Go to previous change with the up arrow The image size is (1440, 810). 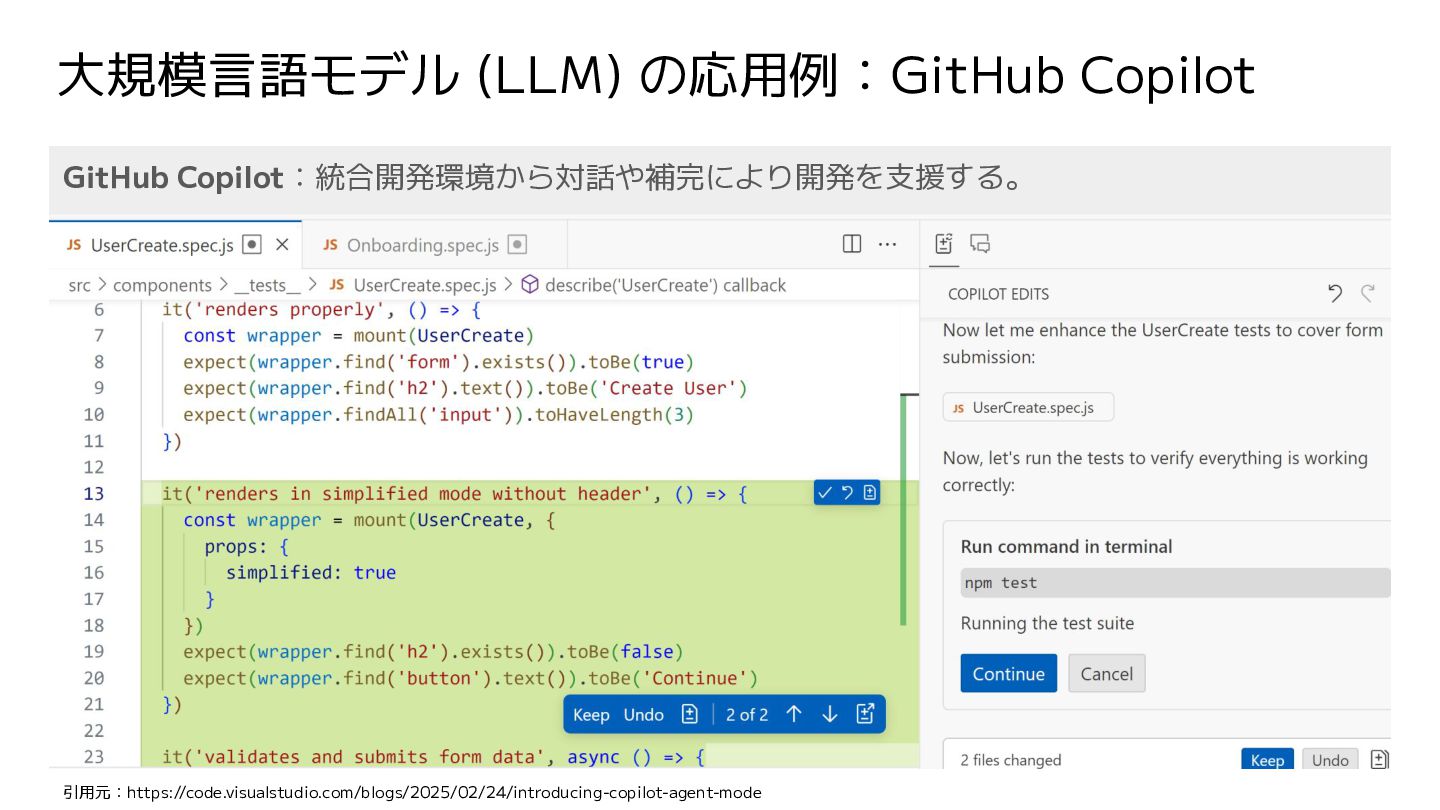point(794,714)
